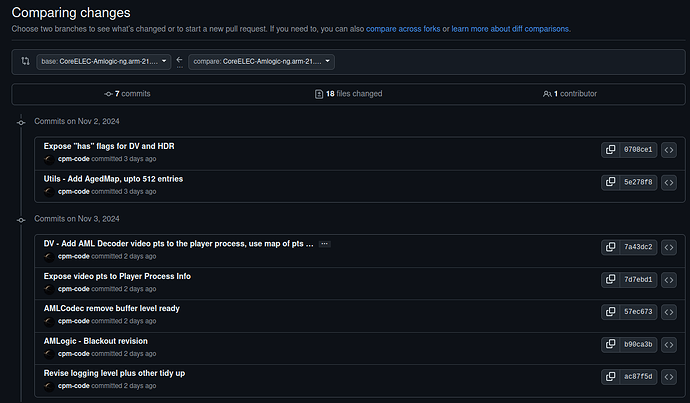The width and height of the screenshot is (690, 403).
Task: Open commit "AMLogic - Blackout revision"
Action: point(96,341)
